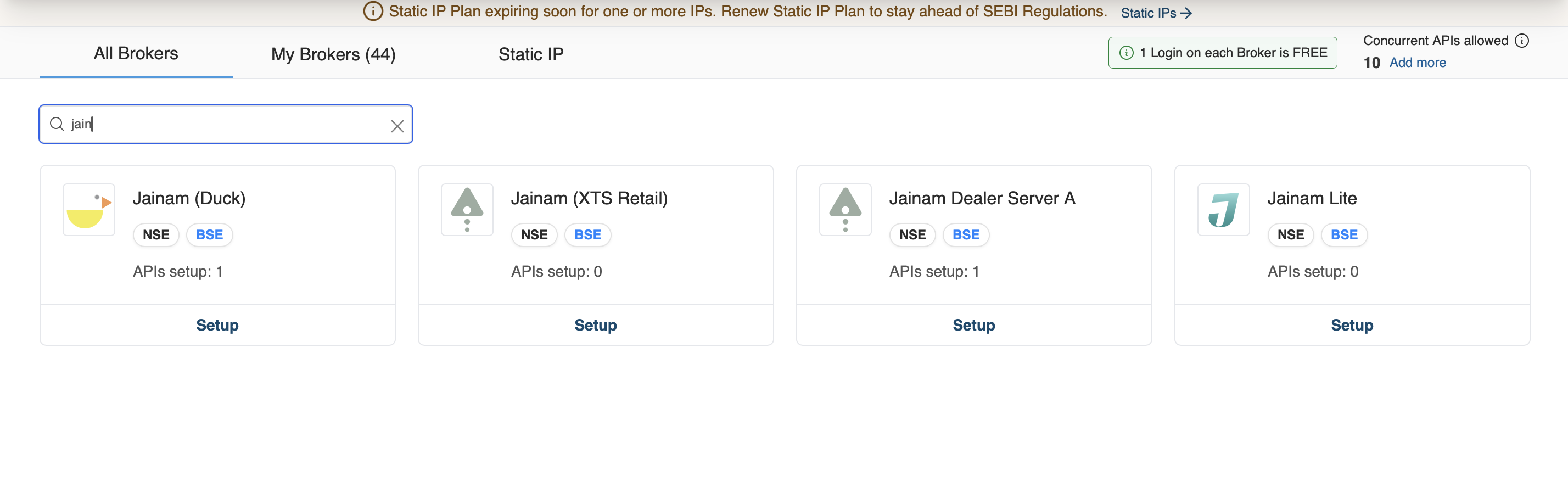Image resolution: width=1568 pixels, height=504 pixels.
Task: Clear the broker search with X icon
Action: (397, 126)
